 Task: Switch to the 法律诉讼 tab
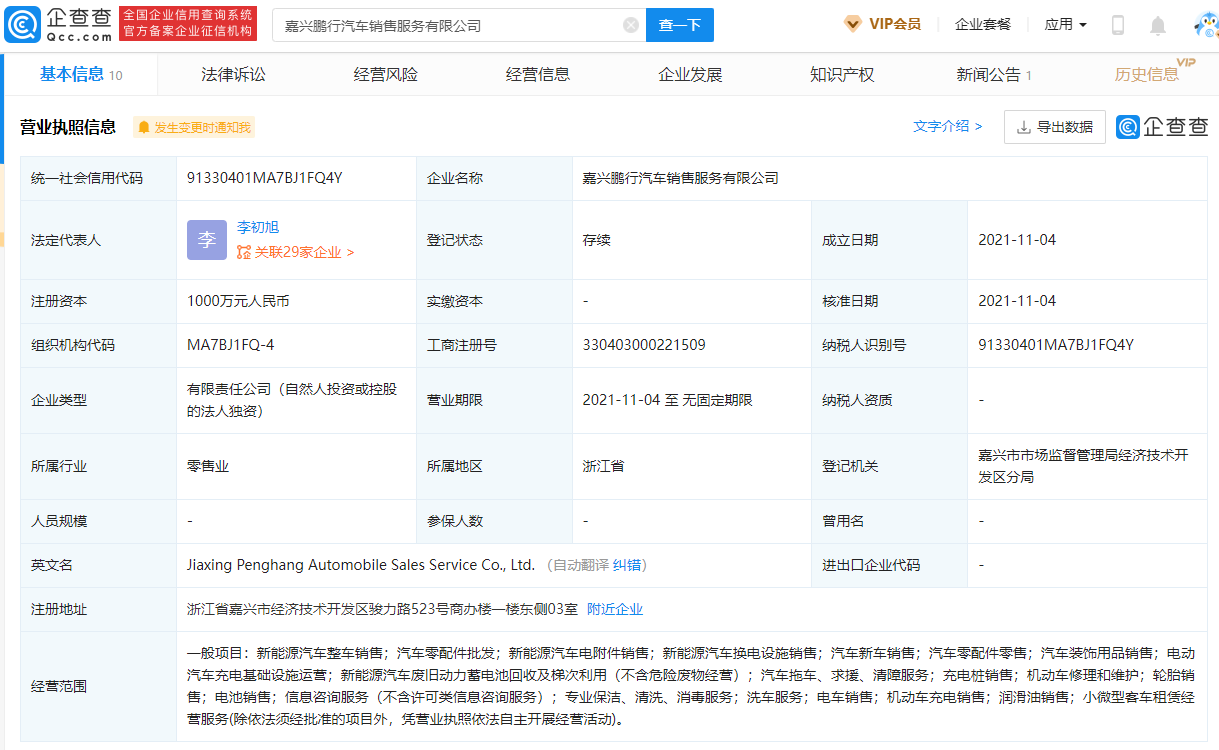pyautogui.click(x=234, y=75)
